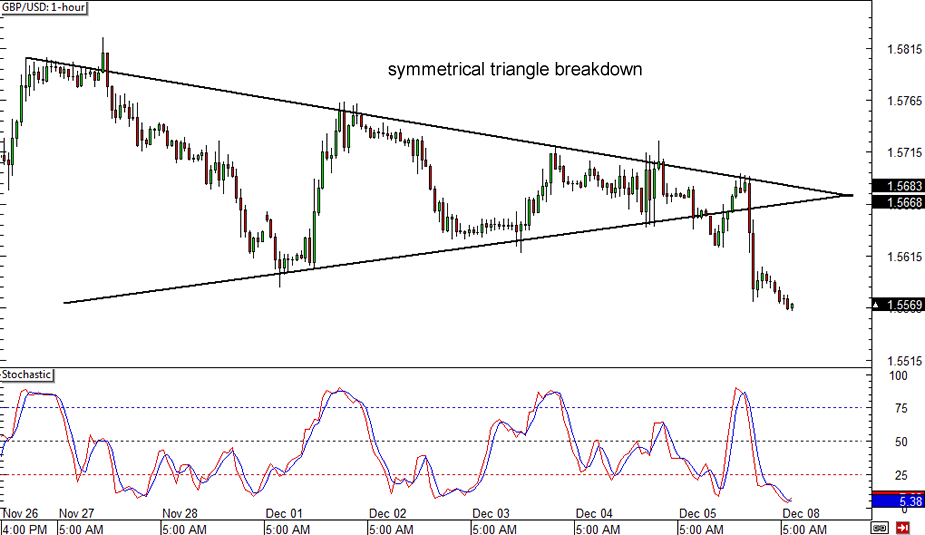Click the Dec 08 date label
Image resolution: width=925 pixels, height=535 pixels.
point(801,513)
